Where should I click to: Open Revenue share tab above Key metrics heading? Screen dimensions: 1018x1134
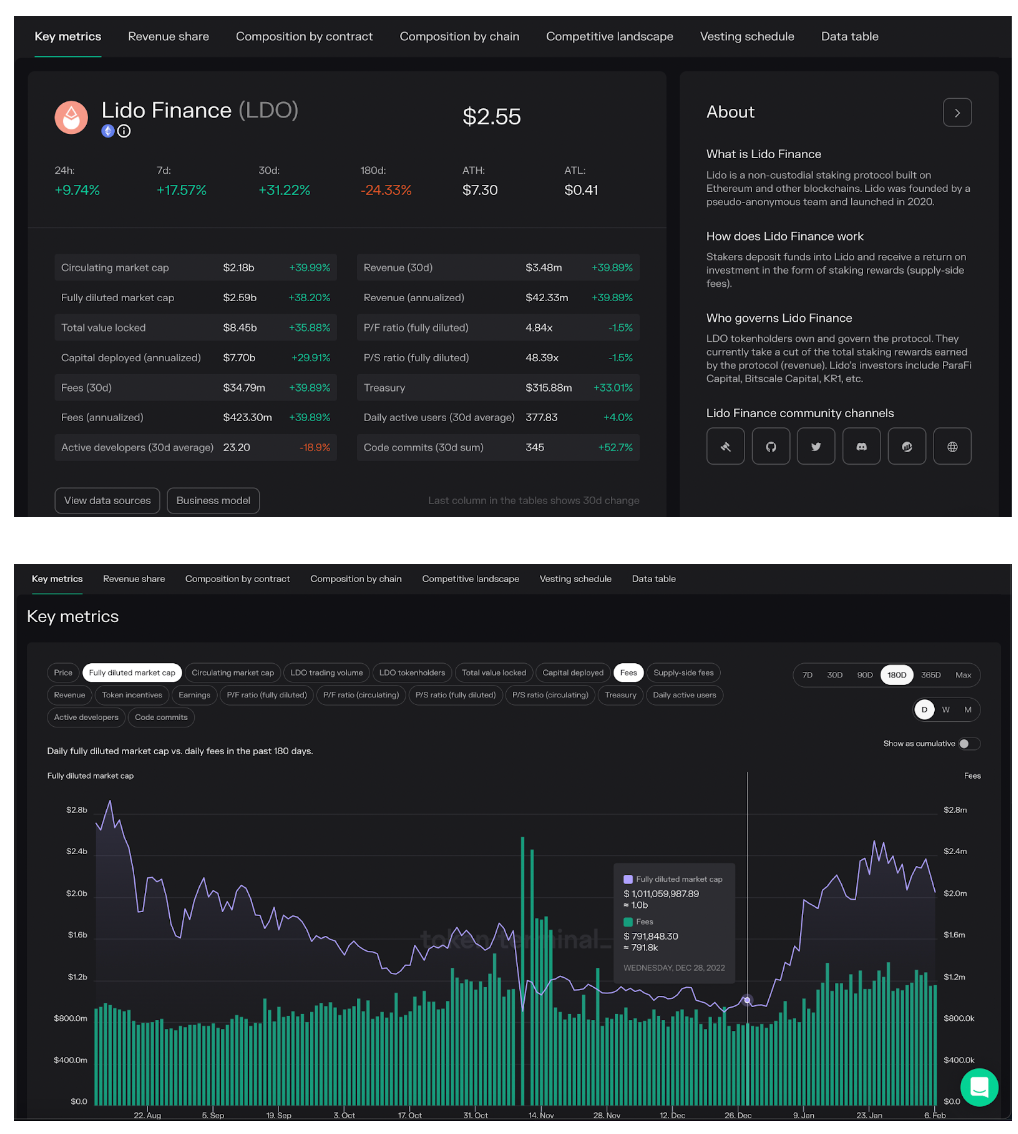134,579
